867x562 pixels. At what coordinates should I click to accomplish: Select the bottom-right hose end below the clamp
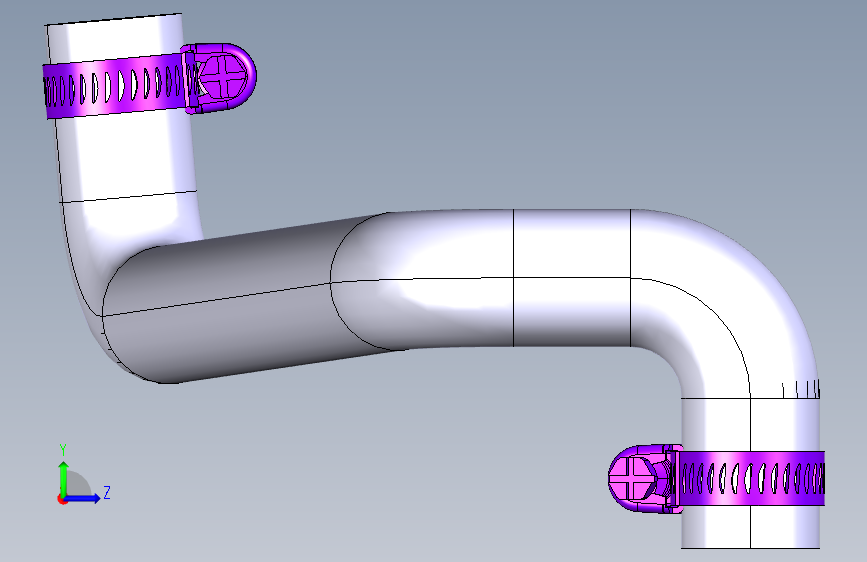tap(750, 526)
